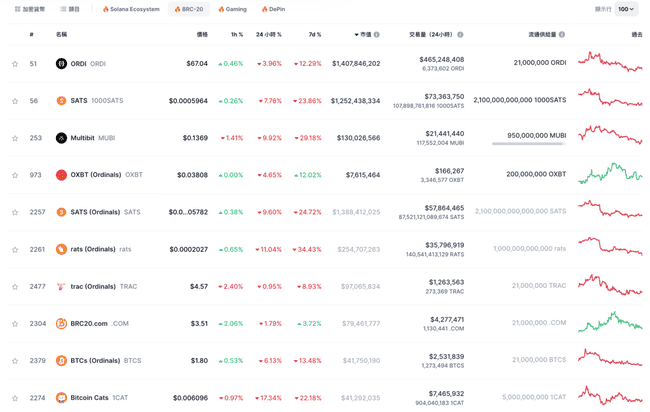Open Multibit 7-day sparkline chart

(610, 135)
